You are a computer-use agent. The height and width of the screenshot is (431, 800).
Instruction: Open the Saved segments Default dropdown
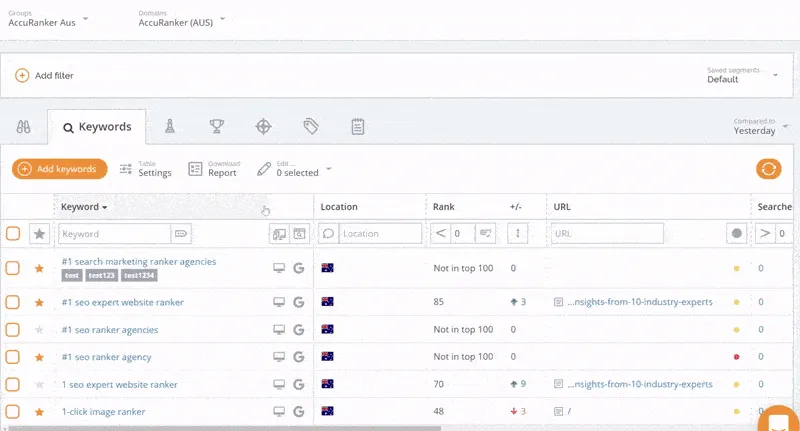pyautogui.click(x=742, y=75)
